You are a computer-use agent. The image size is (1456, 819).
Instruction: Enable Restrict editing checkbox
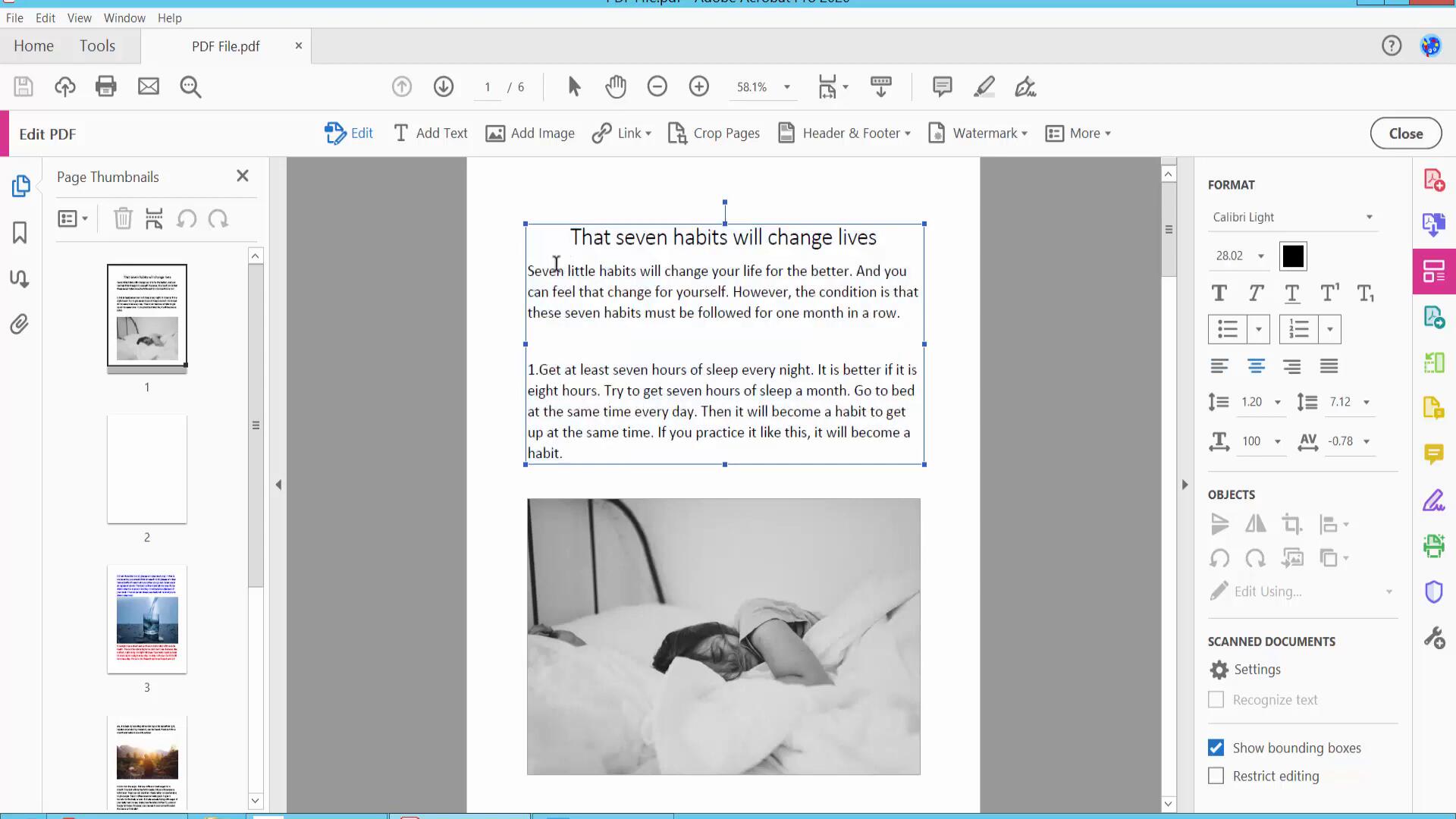[x=1216, y=776]
